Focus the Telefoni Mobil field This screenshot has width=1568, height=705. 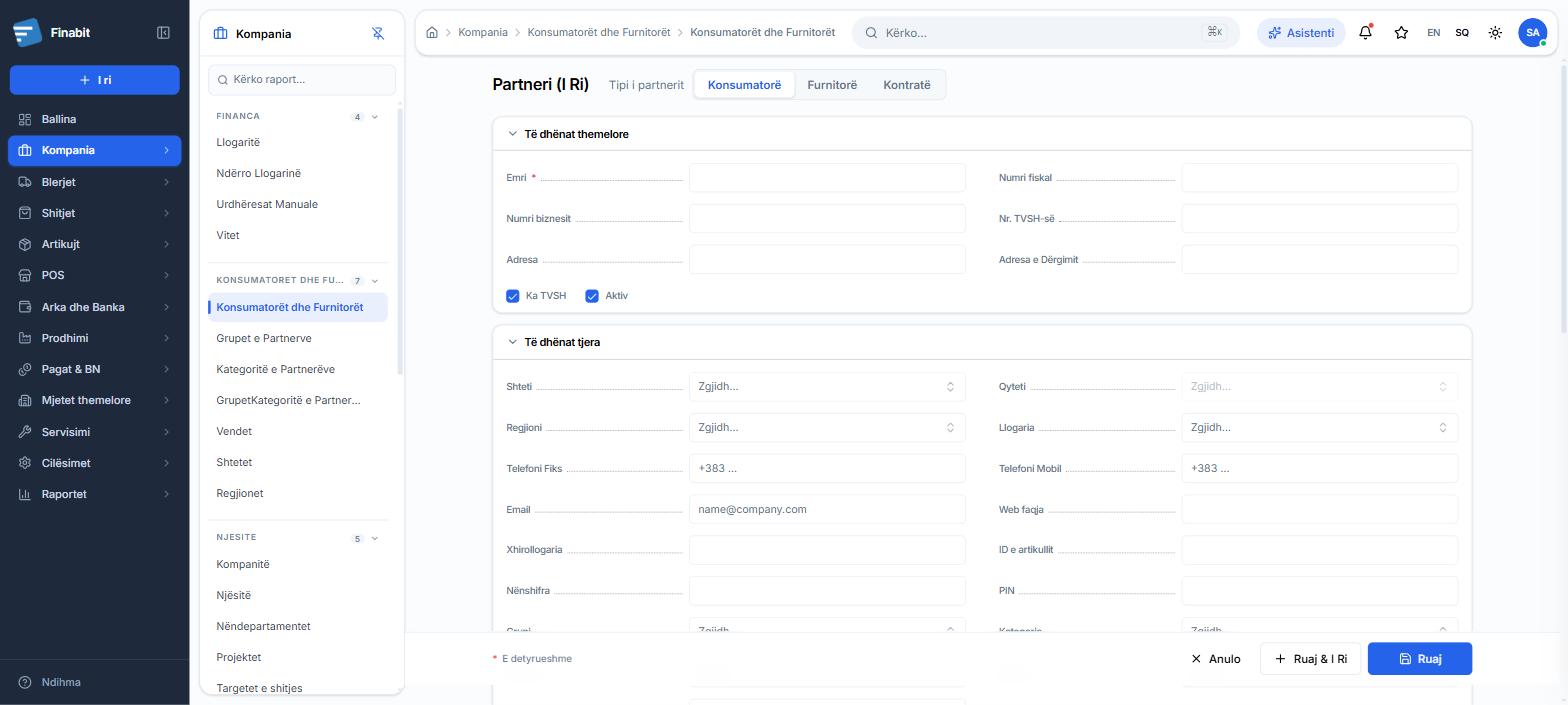pos(1319,469)
